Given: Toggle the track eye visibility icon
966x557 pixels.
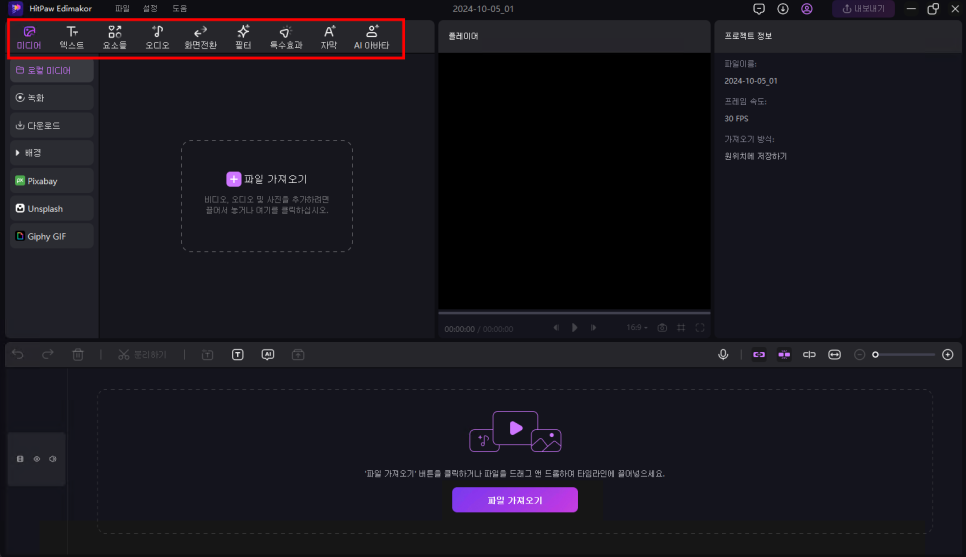Looking at the screenshot, I should click(x=37, y=459).
